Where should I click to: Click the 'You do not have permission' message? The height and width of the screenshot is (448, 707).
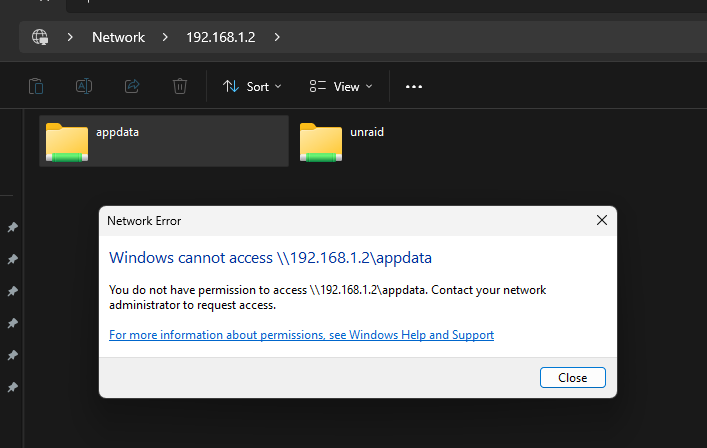pyautogui.click(x=327, y=297)
